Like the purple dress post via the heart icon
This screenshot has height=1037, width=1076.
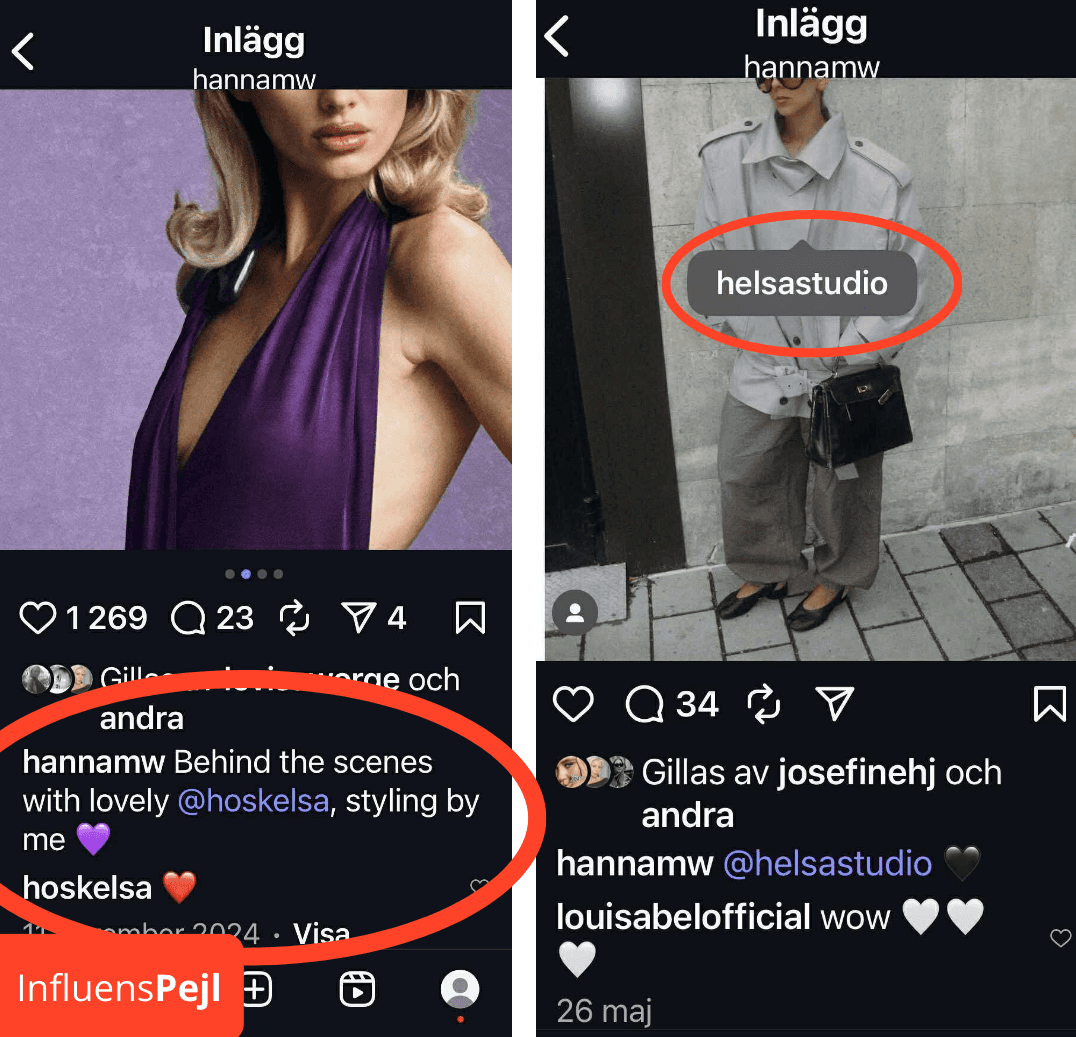click(38, 617)
